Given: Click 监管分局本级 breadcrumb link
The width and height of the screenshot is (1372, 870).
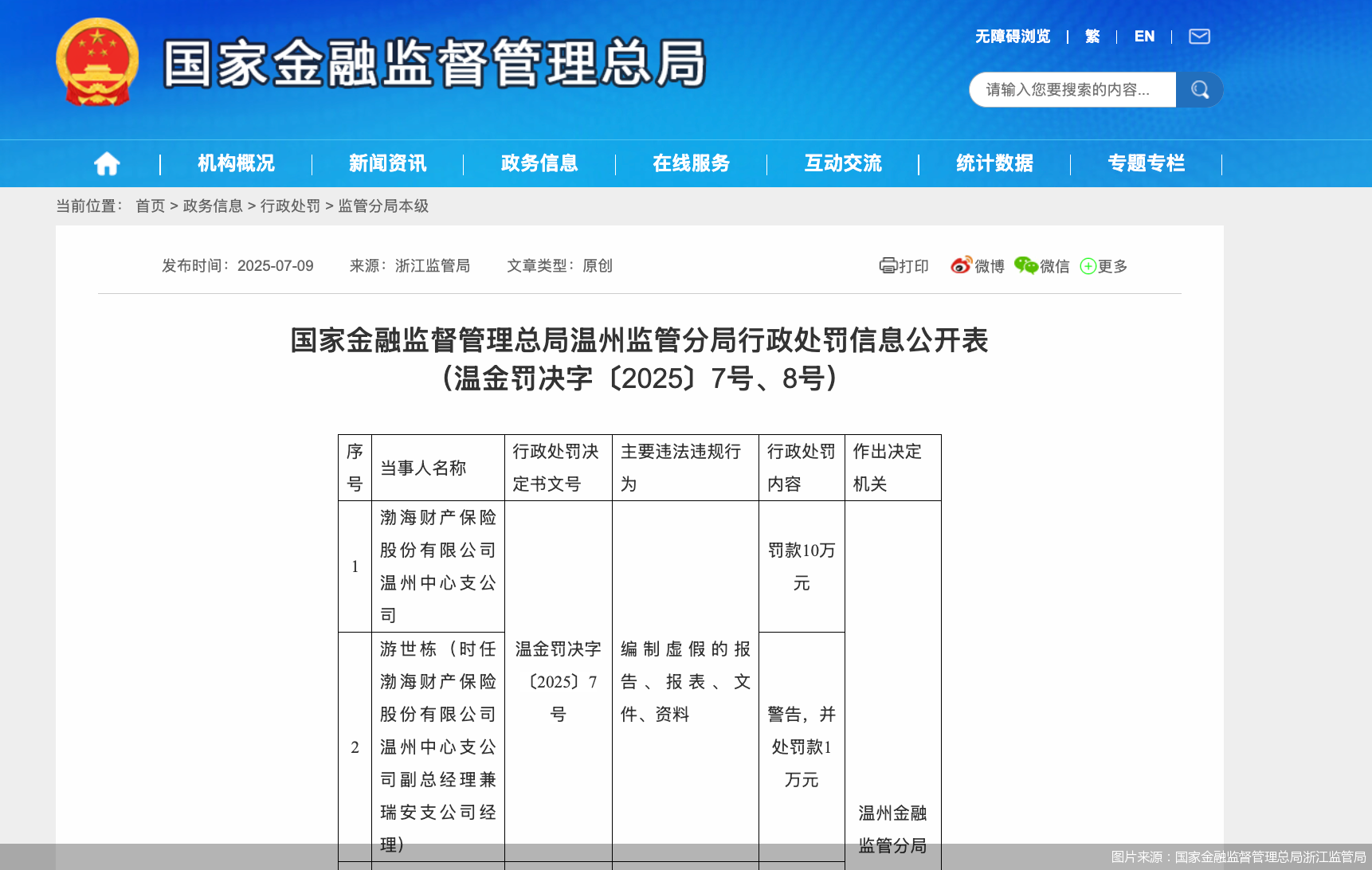Looking at the screenshot, I should (383, 206).
